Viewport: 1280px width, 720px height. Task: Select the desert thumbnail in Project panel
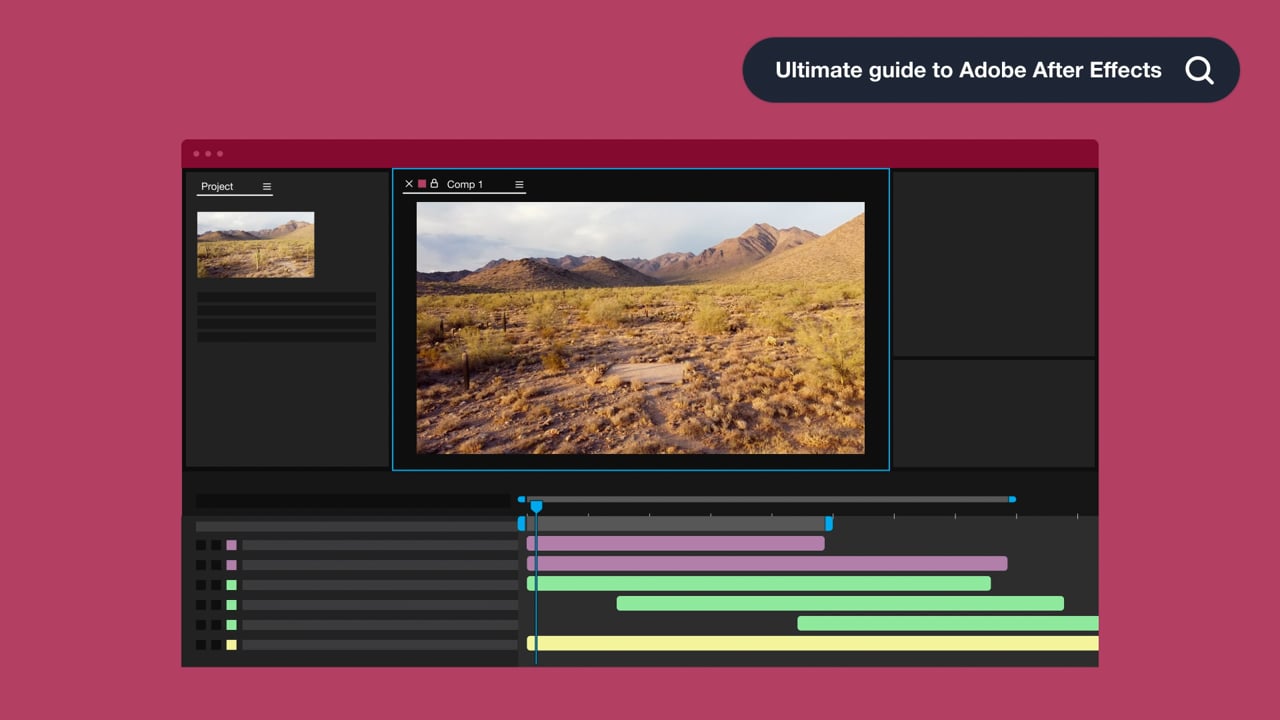(x=255, y=244)
